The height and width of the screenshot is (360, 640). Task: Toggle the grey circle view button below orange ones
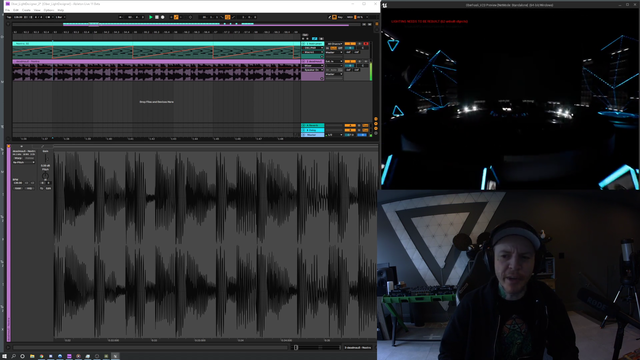click(376, 133)
